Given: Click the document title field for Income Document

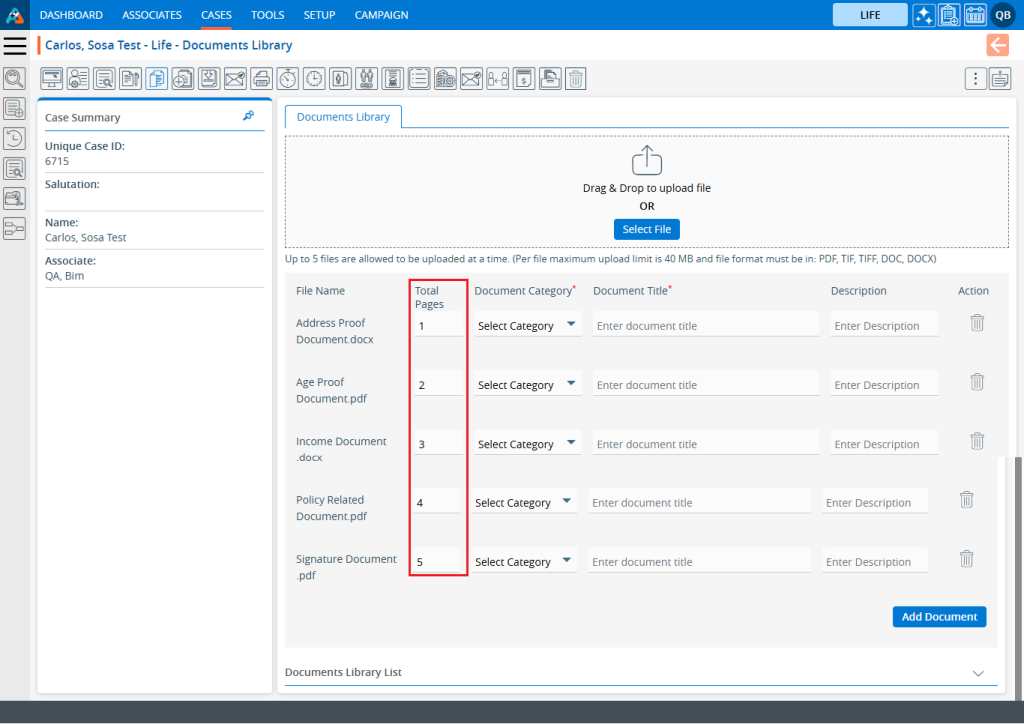Looking at the screenshot, I should pyautogui.click(x=705, y=444).
